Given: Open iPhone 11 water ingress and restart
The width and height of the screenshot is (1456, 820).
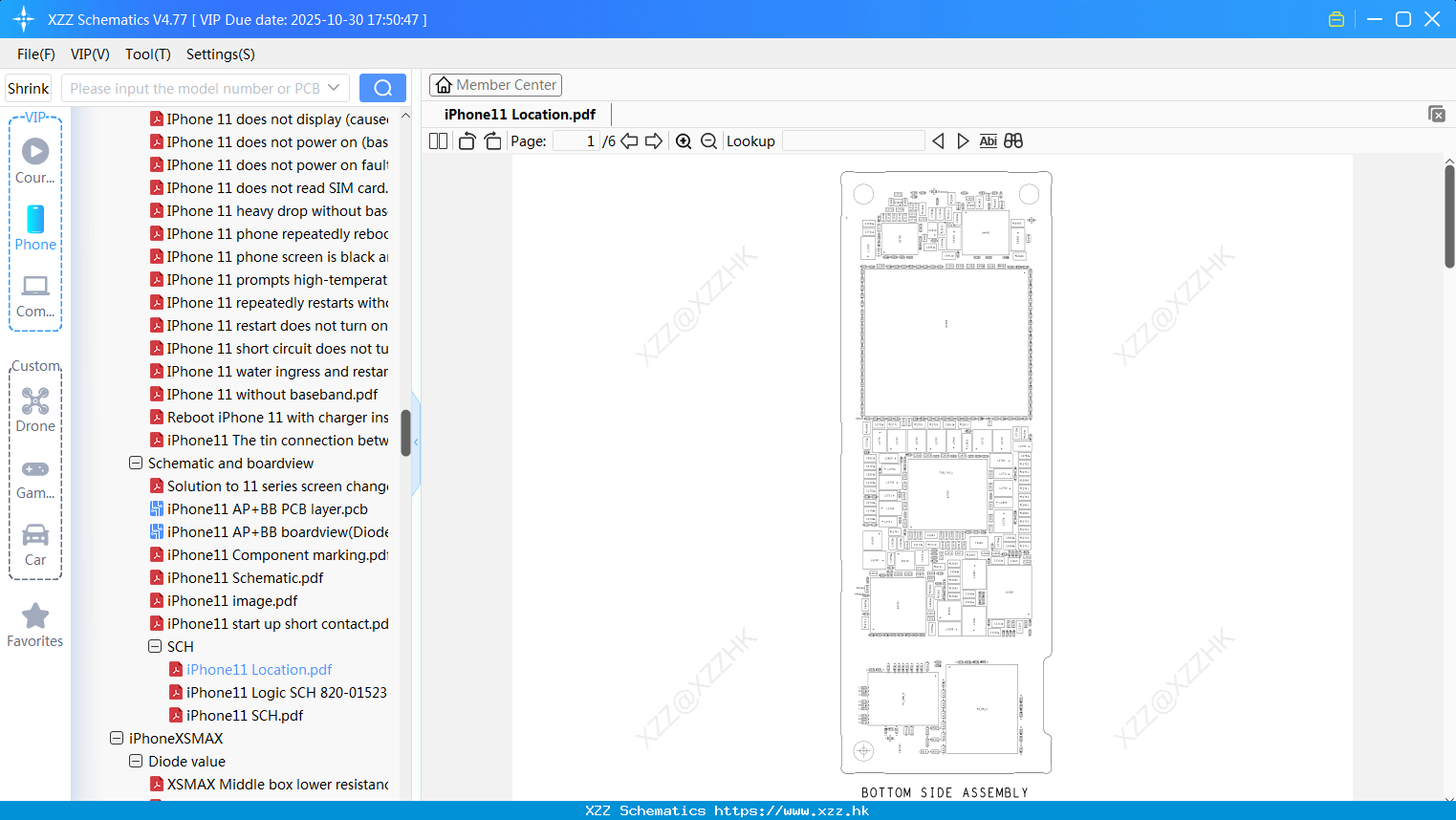Looking at the screenshot, I should click(277, 371).
